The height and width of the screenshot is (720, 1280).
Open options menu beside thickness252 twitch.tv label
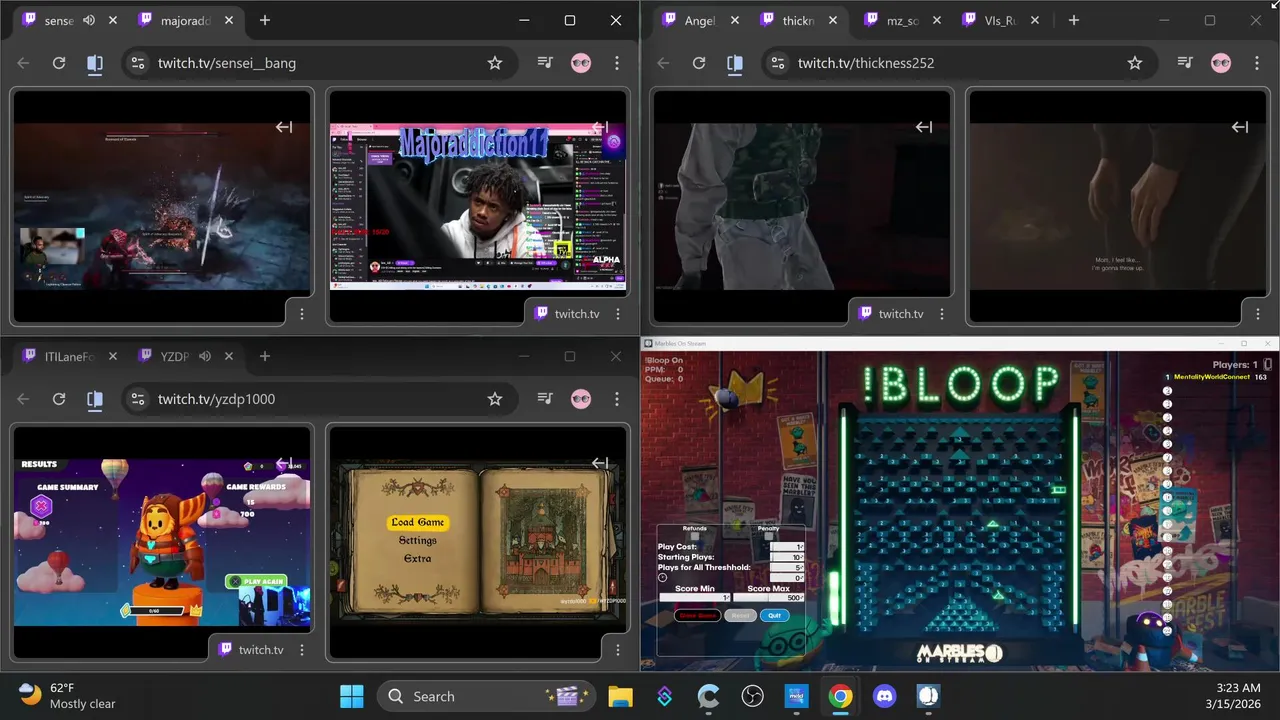(x=942, y=314)
